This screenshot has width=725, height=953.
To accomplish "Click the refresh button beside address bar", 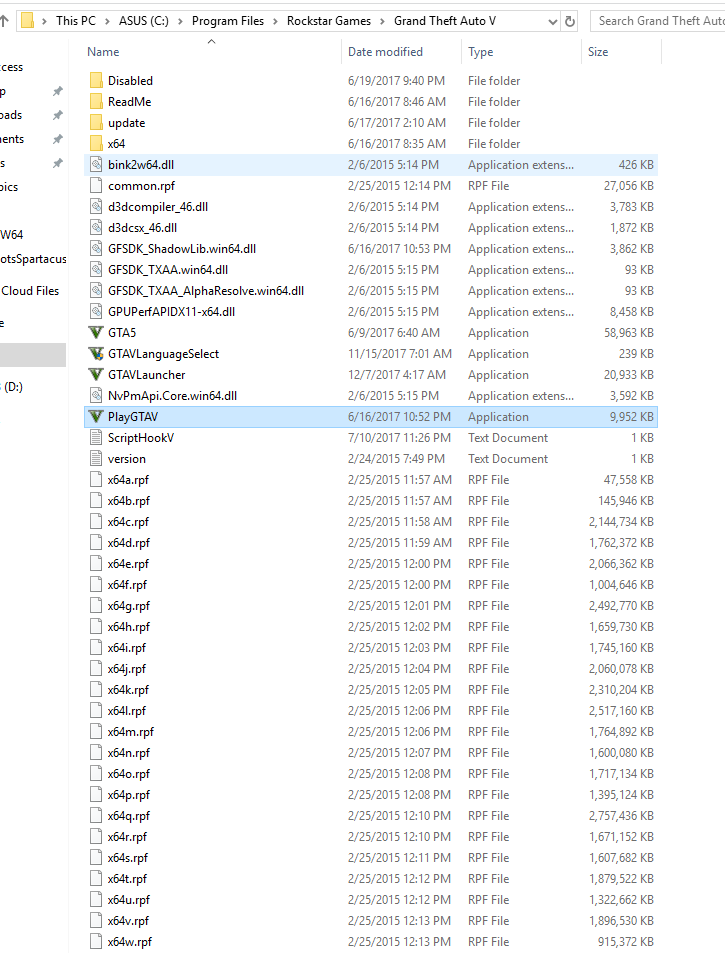I will click(569, 21).
